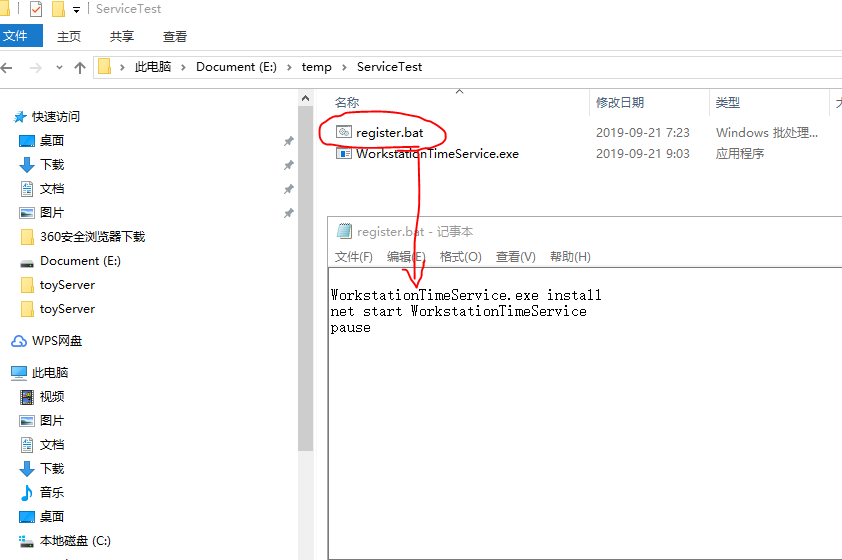842x560 pixels.
Task: Open 视频 under 此电脑
Action: pyautogui.click(x=52, y=397)
